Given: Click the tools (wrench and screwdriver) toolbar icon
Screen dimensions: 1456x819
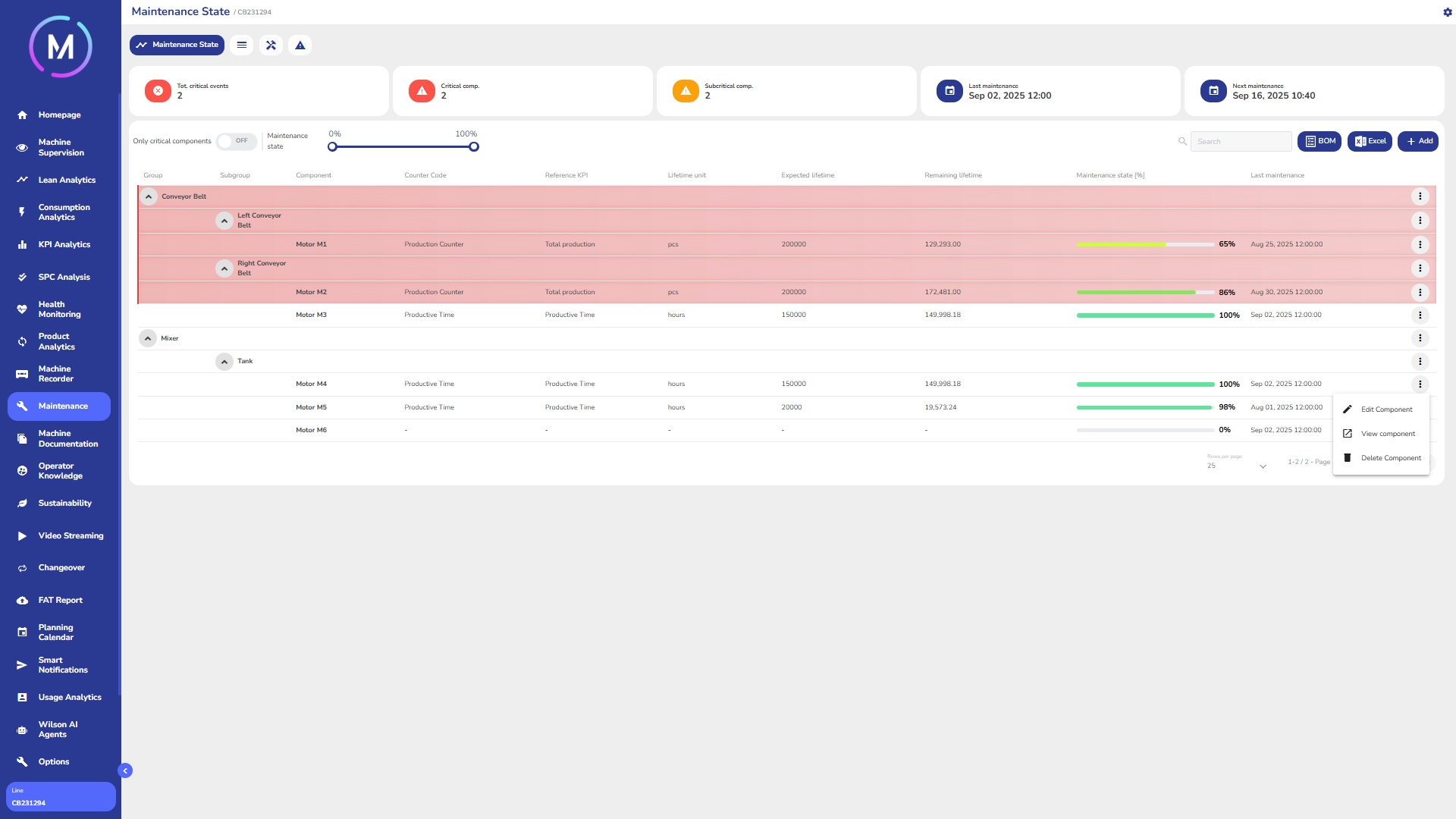Looking at the screenshot, I should pos(271,45).
